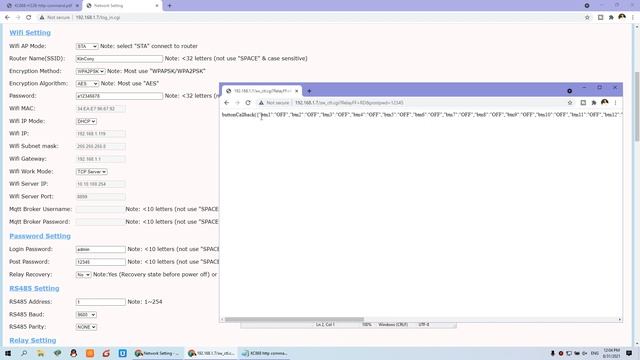Click main page vertical scrollbar

click(636, 106)
